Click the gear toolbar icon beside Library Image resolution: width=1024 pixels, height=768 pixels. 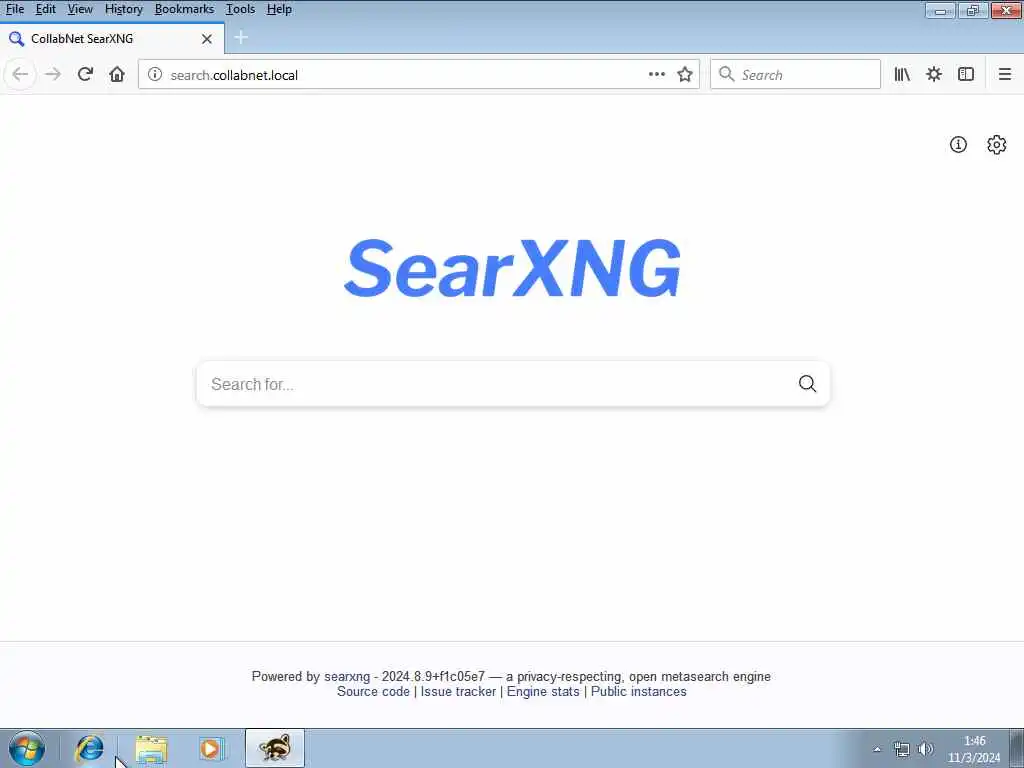(934, 74)
